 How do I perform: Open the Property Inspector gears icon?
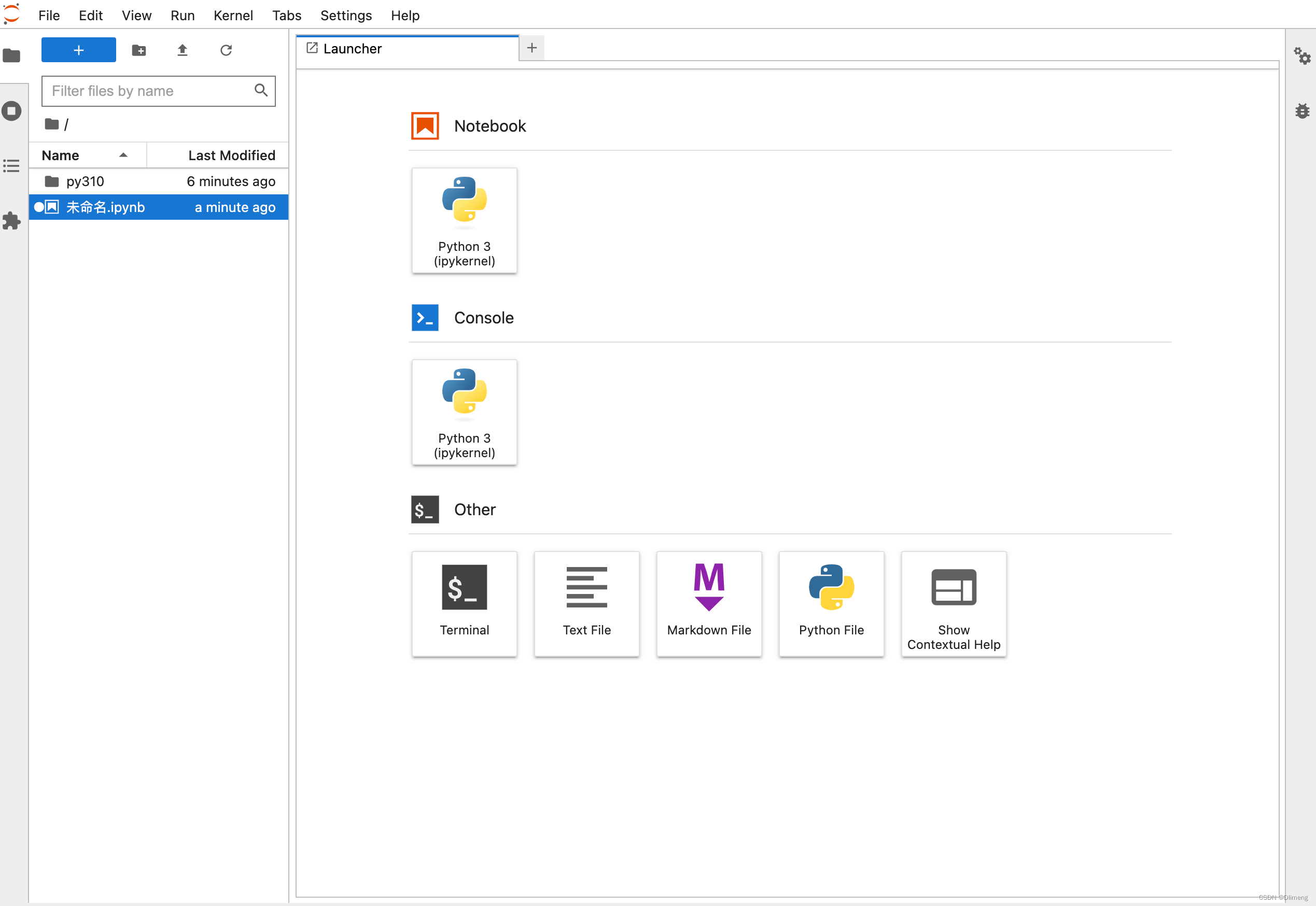(x=1302, y=55)
